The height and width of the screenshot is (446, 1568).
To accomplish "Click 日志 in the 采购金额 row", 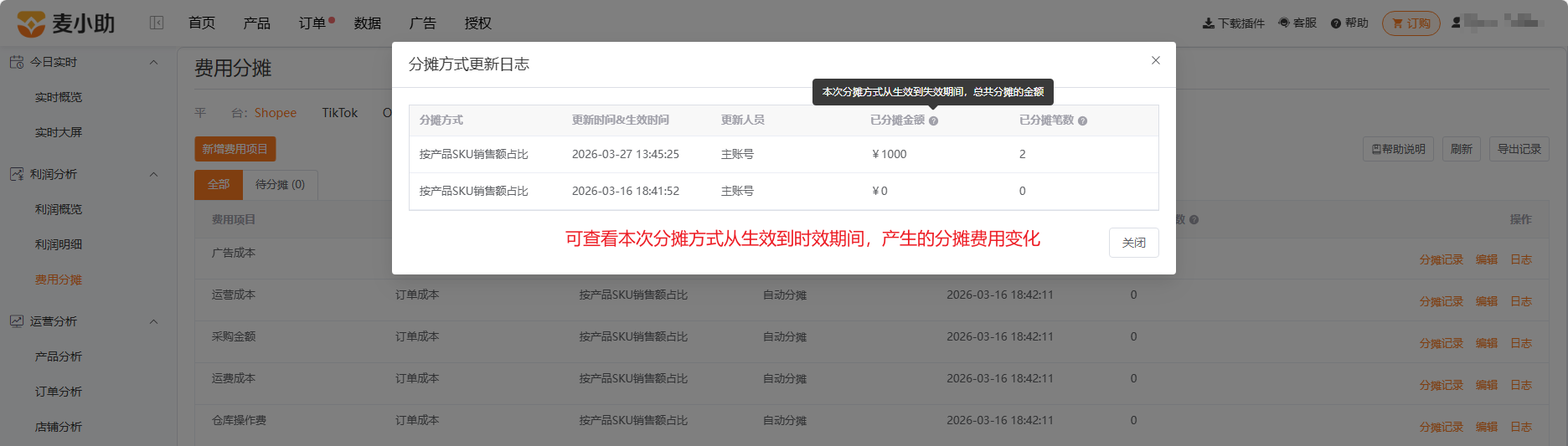I will (x=1521, y=343).
